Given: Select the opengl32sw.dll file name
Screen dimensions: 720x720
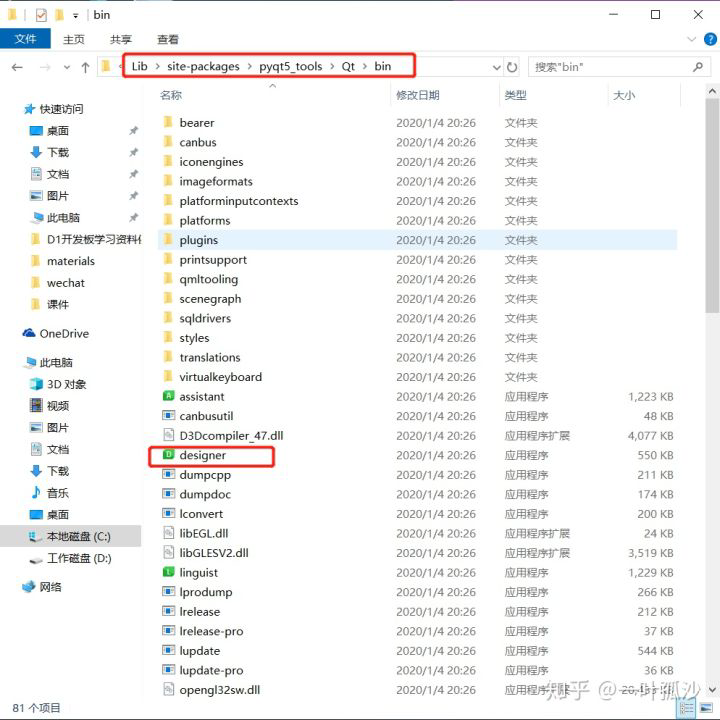Looking at the screenshot, I should [x=219, y=690].
